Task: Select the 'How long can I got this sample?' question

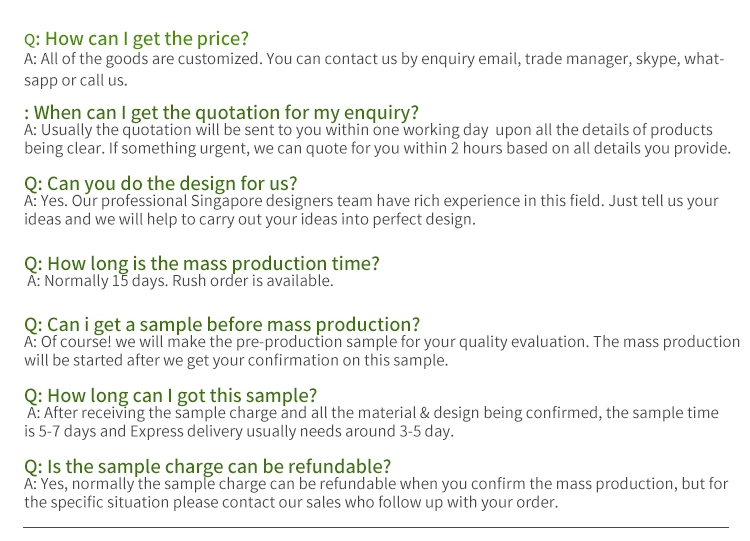Action: tap(170, 396)
